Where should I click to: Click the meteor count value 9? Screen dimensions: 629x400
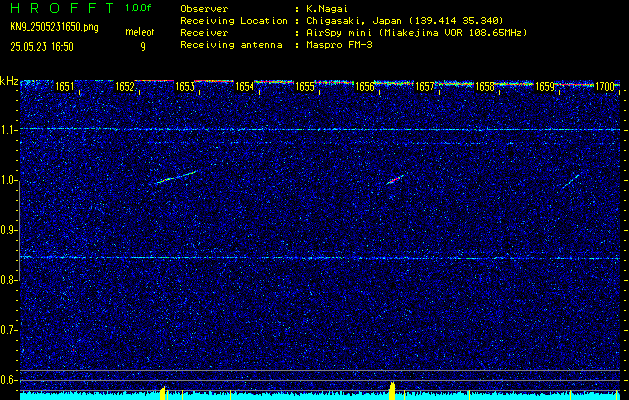click(143, 47)
